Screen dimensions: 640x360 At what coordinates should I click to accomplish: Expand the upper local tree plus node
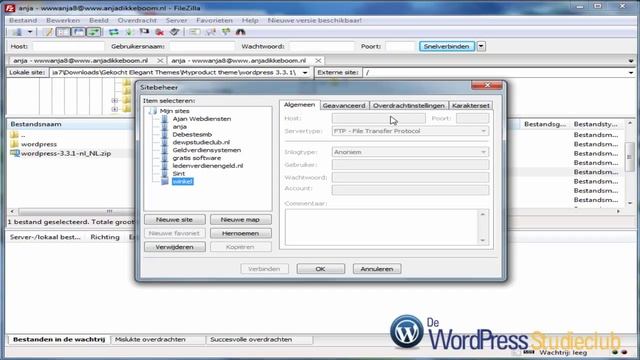click(115, 100)
